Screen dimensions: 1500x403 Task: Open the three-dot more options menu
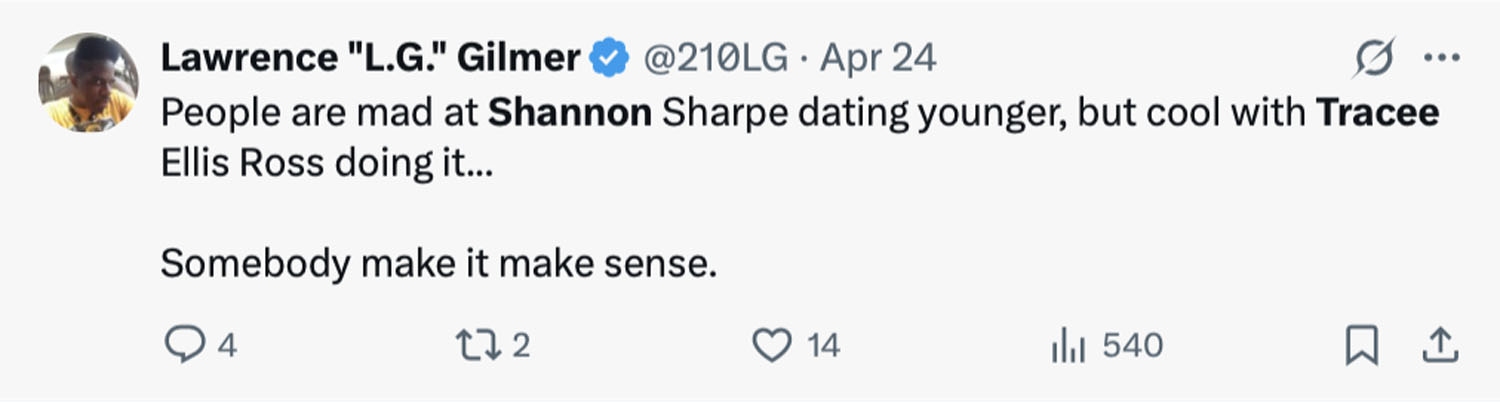[1441, 59]
